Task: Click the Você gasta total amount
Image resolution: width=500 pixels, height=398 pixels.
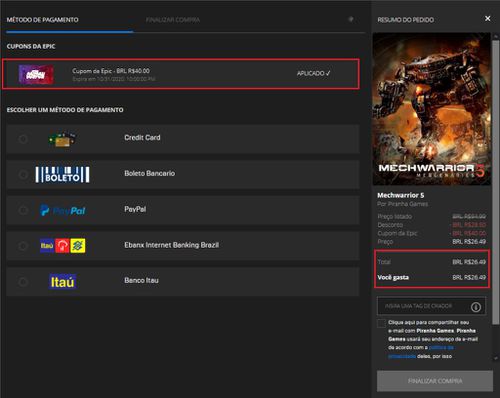Action: point(469,277)
